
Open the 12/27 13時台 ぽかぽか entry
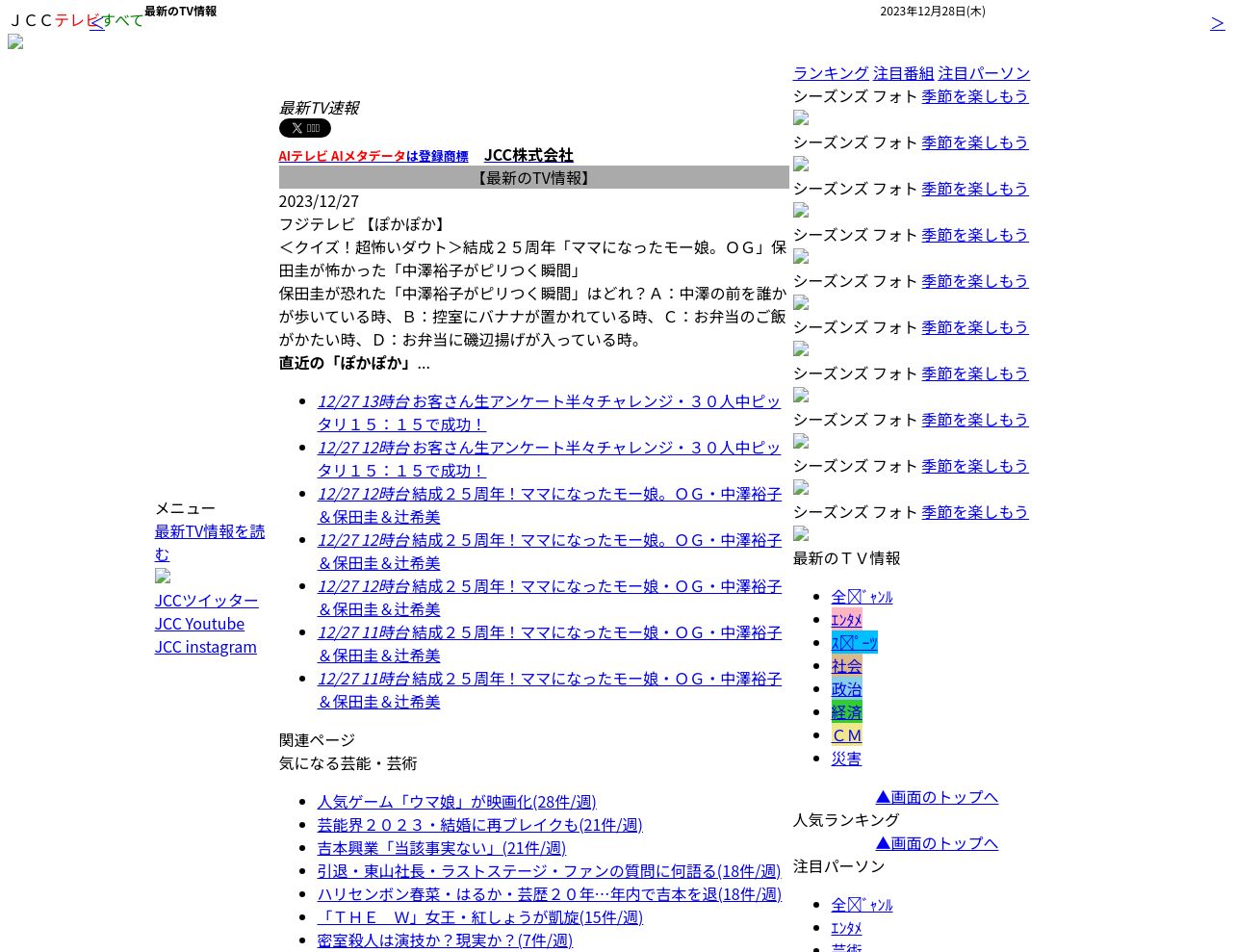point(549,413)
